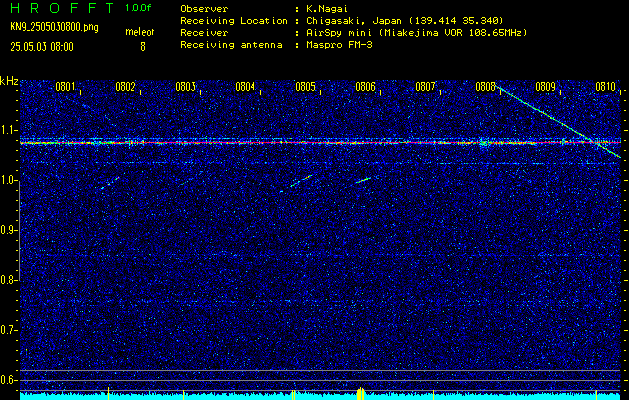Click the 0807 time marker
Image resolution: width=629 pixels, height=400 pixels.
click(x=425, y=87)
